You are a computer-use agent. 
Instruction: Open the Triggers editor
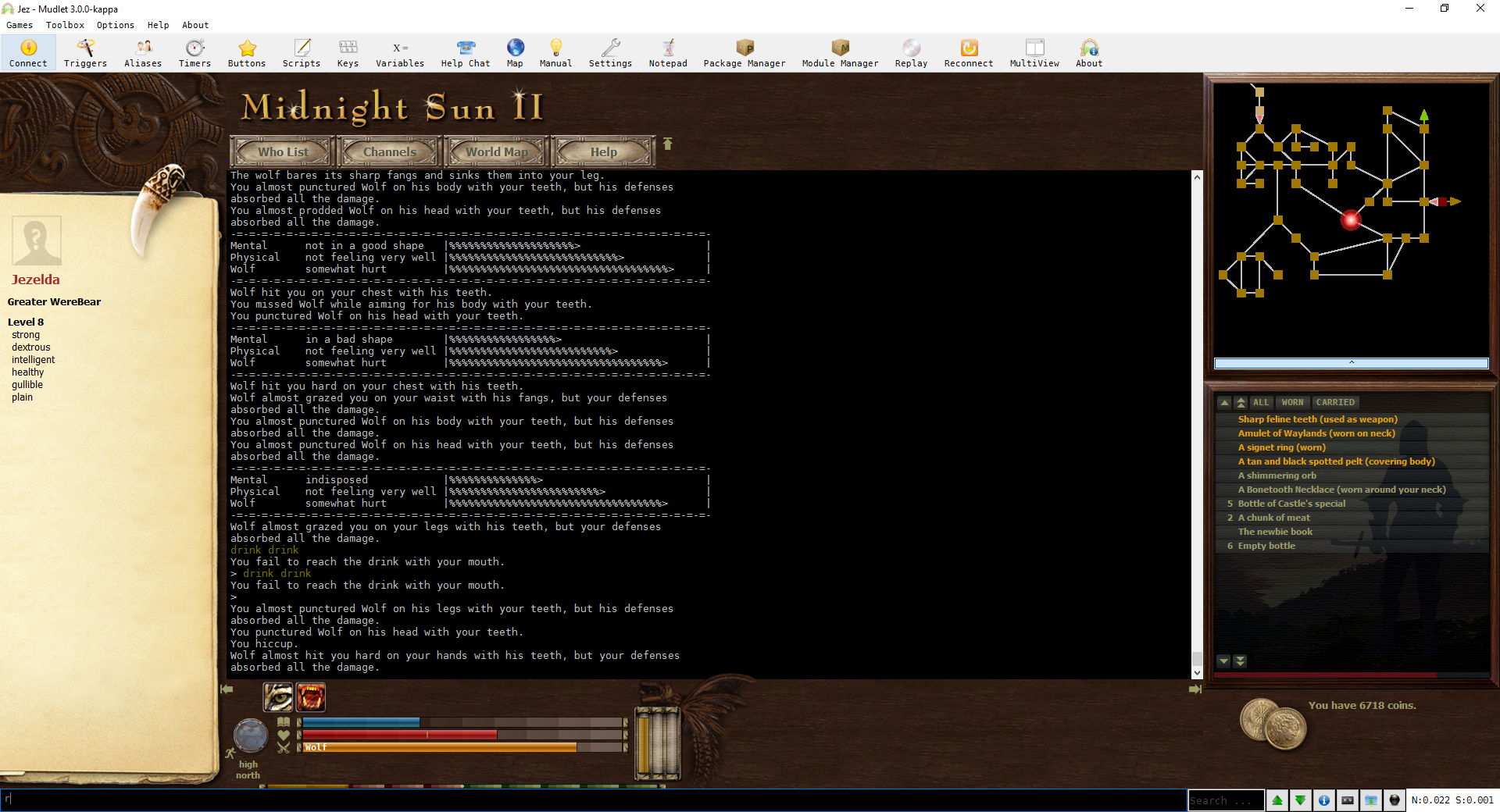coord(85,53)
